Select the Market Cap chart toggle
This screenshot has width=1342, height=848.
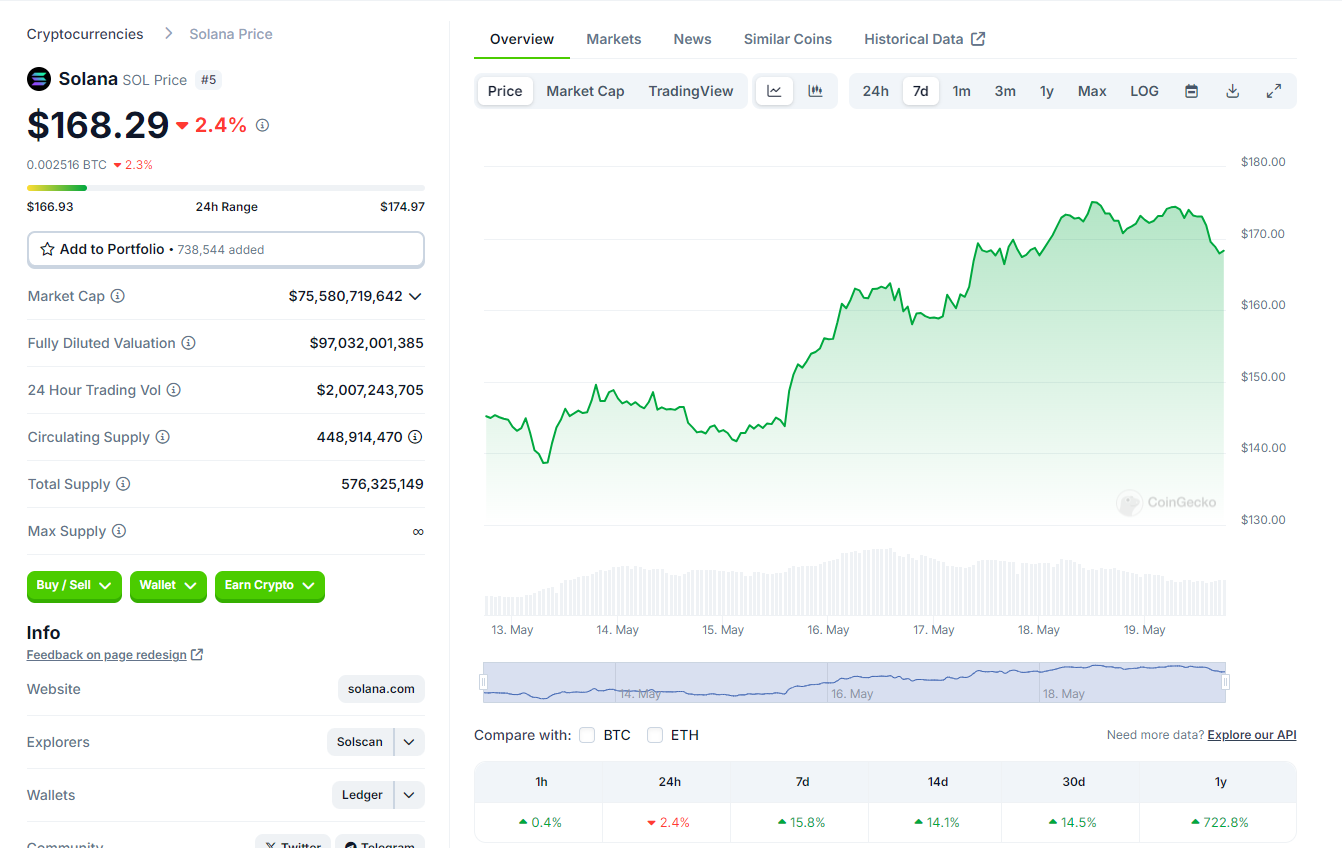(585, 91)
